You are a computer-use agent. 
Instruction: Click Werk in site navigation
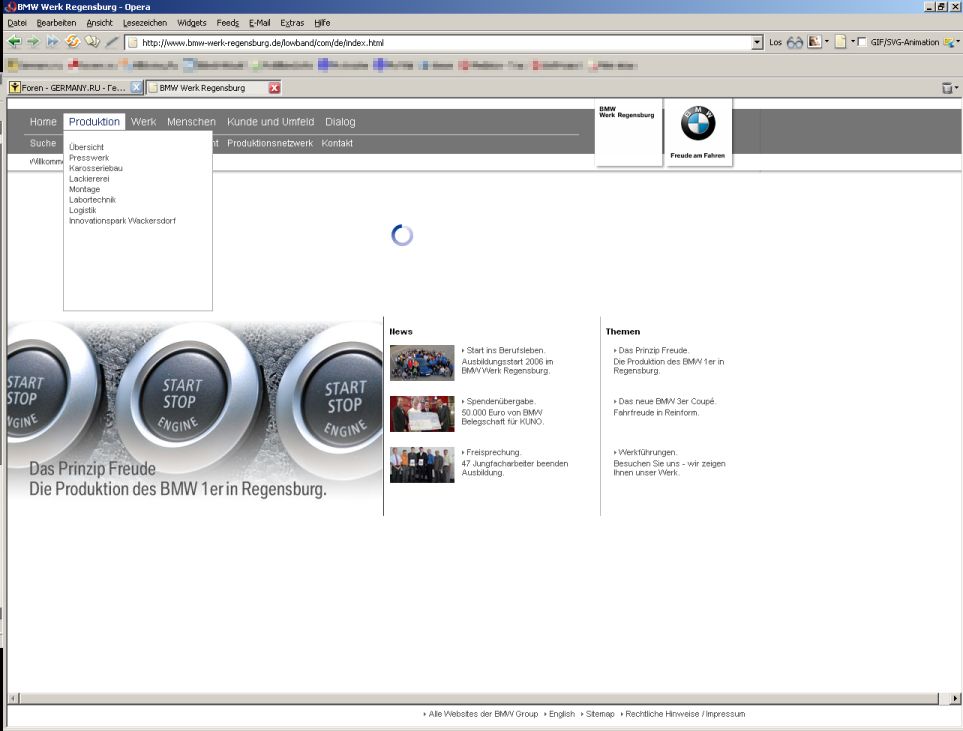coord(144,122)
